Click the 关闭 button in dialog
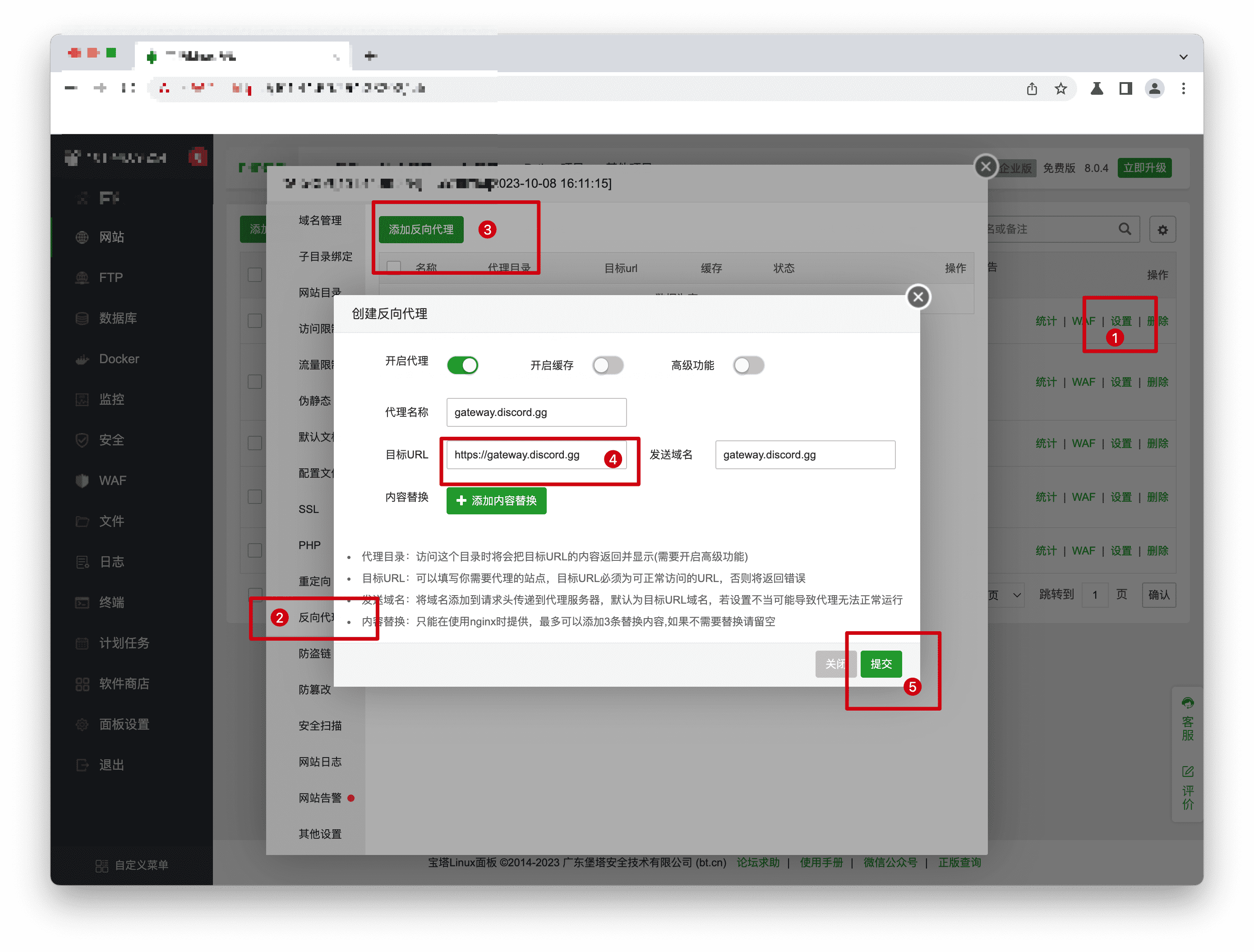1254x952 pixels. click(835, 664)
